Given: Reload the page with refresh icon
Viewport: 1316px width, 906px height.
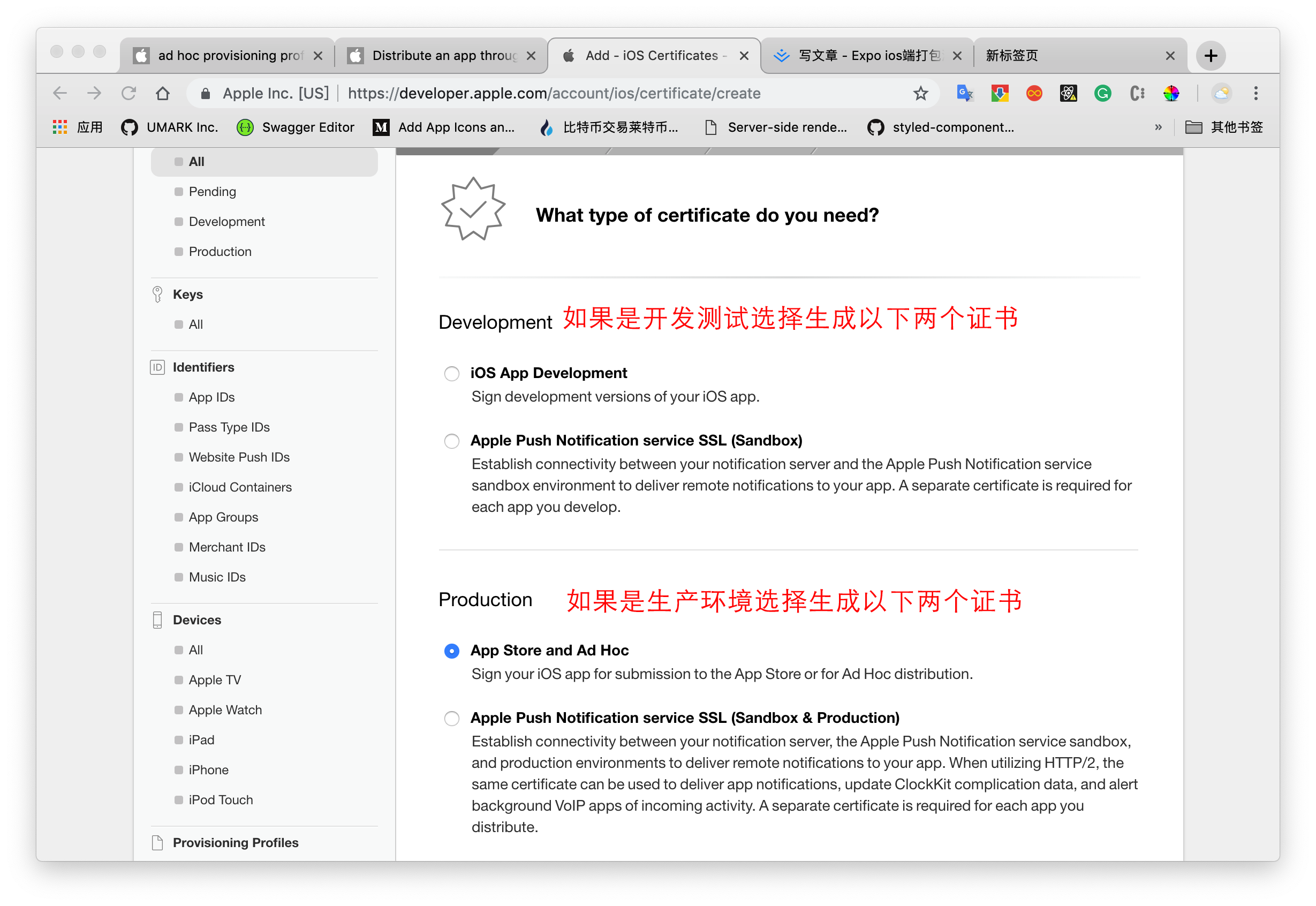Looking at the screenshot, I should point(129,93).
